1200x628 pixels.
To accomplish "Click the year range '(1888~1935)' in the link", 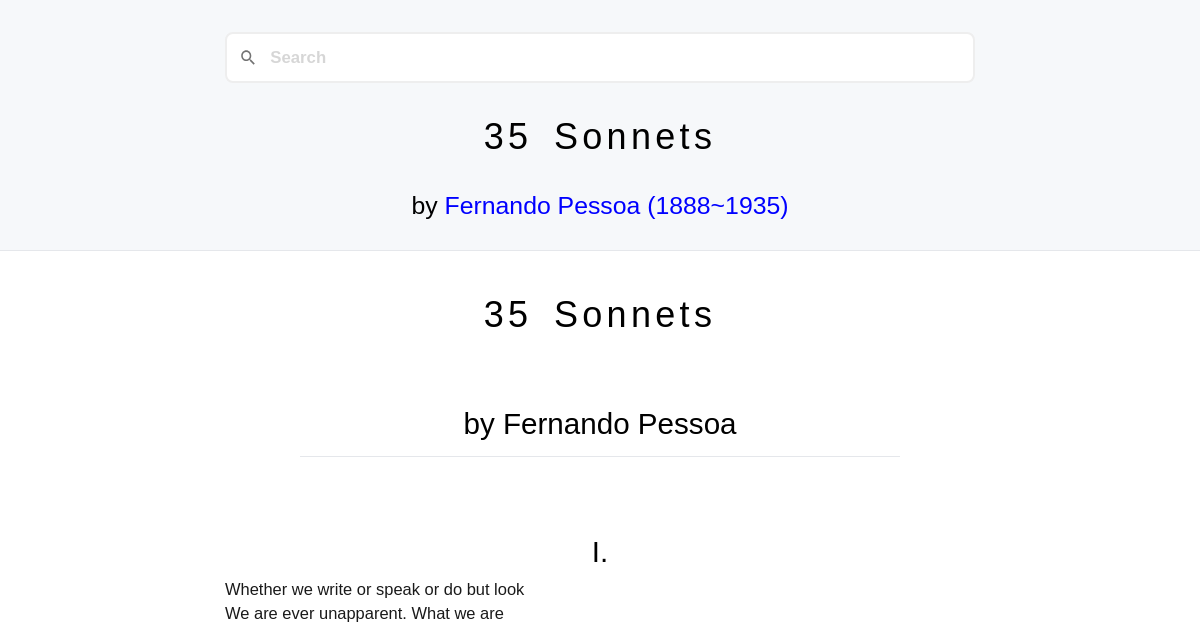I will 718,206.
